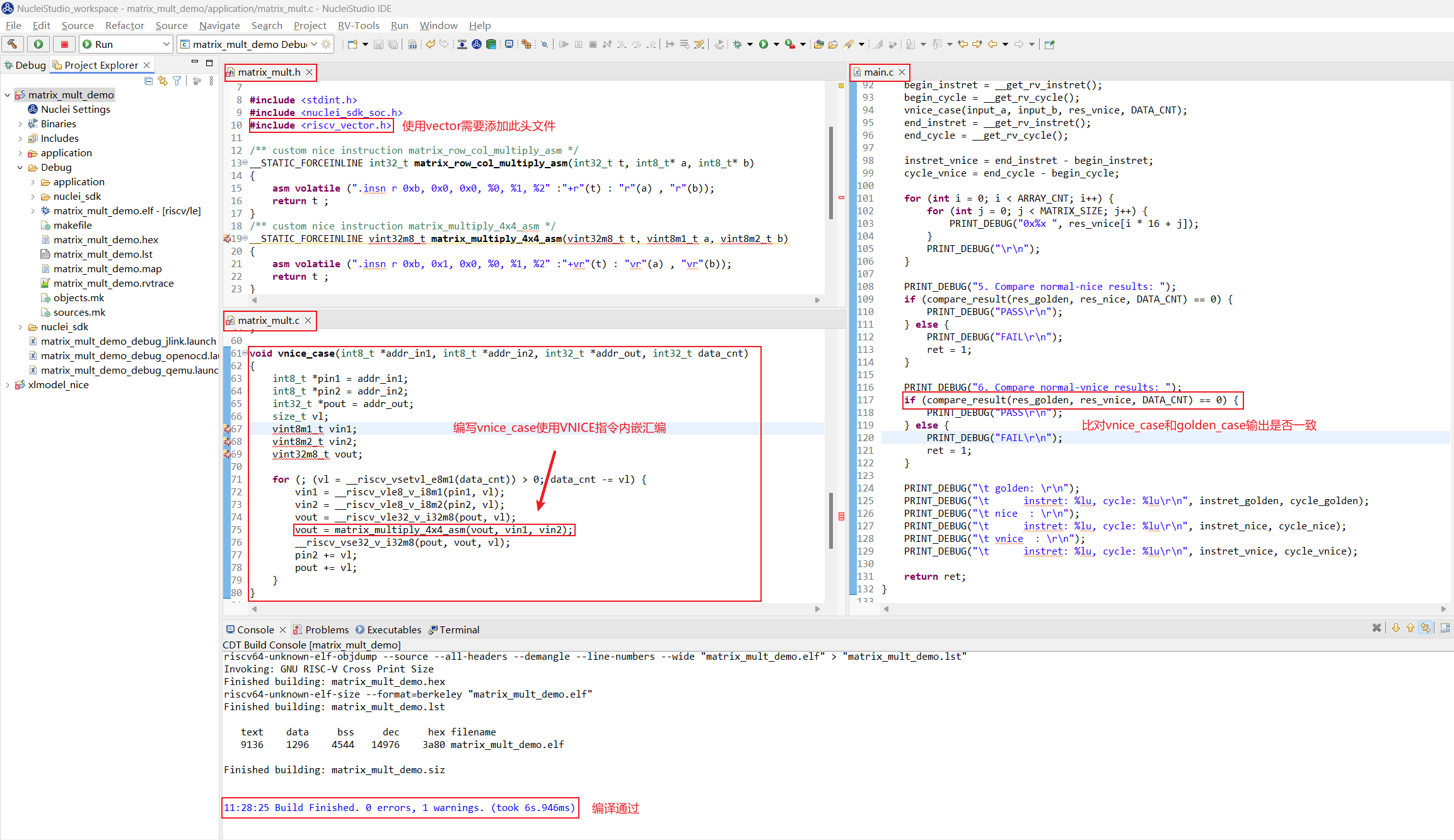The height and width of the screenshot is (840, 1454).
Task: Select the main.c editor tab
Action: pos(878,72)
